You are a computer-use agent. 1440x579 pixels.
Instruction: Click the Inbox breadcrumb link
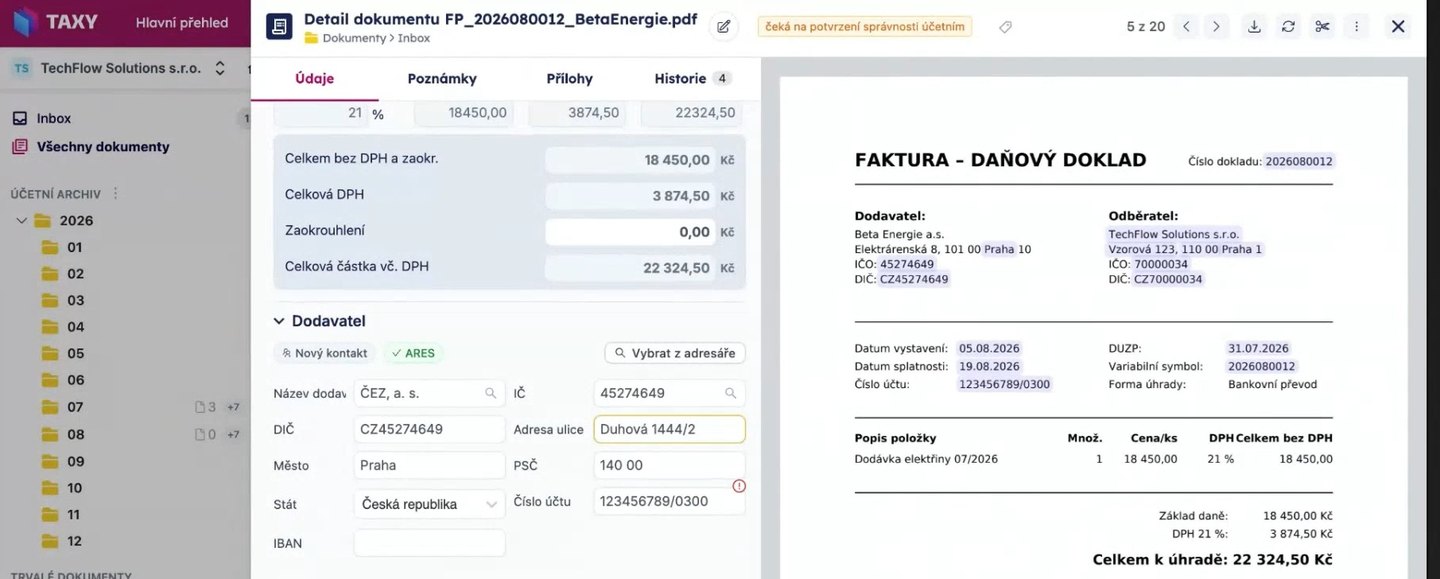tap(413, 38)
